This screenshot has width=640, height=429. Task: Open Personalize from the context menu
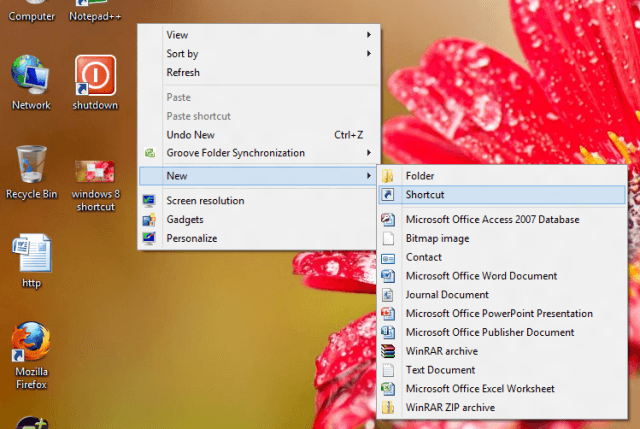point(257,238)
